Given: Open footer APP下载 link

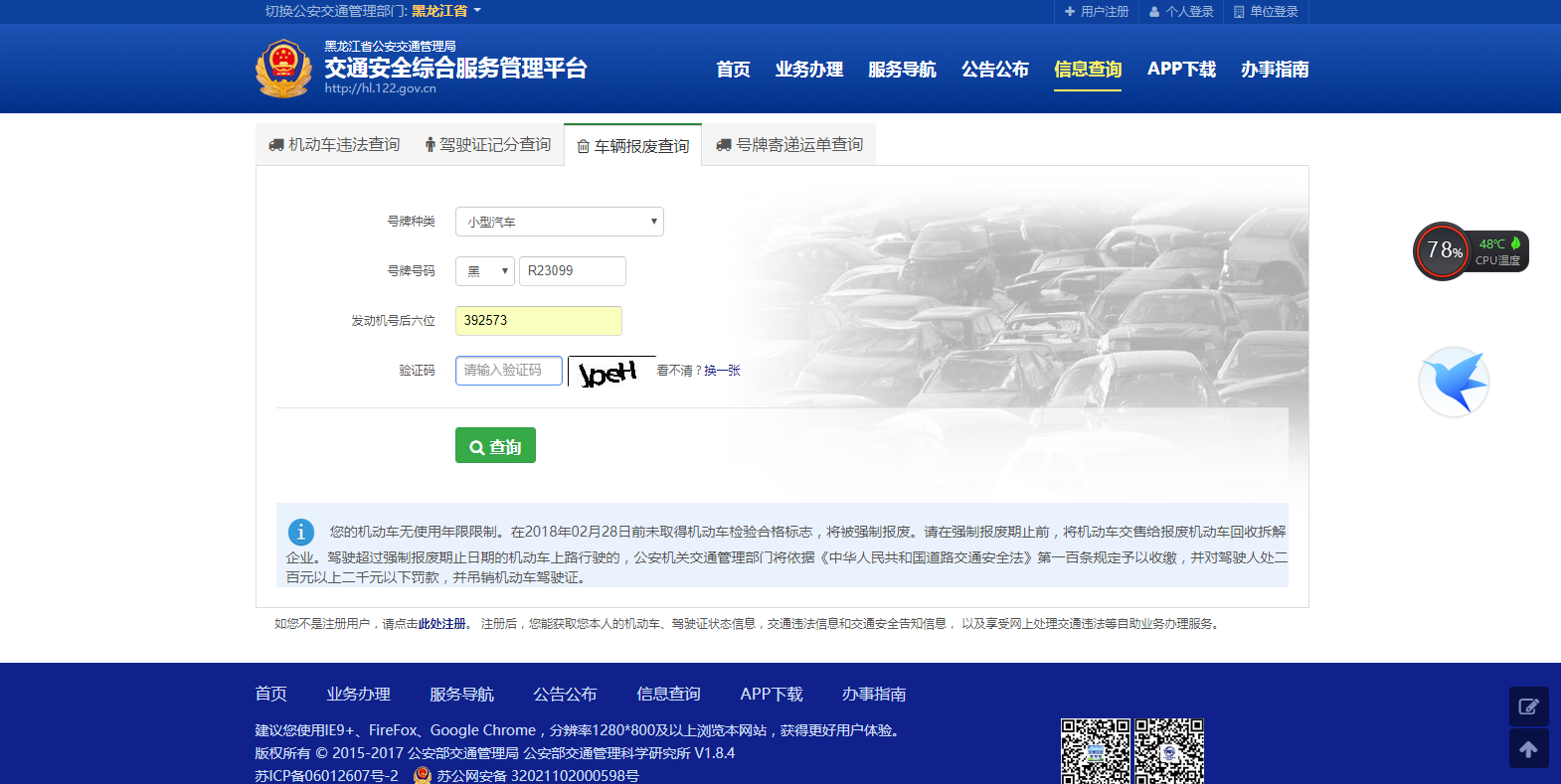Looking at the screenshot, I should coord(772,694).
